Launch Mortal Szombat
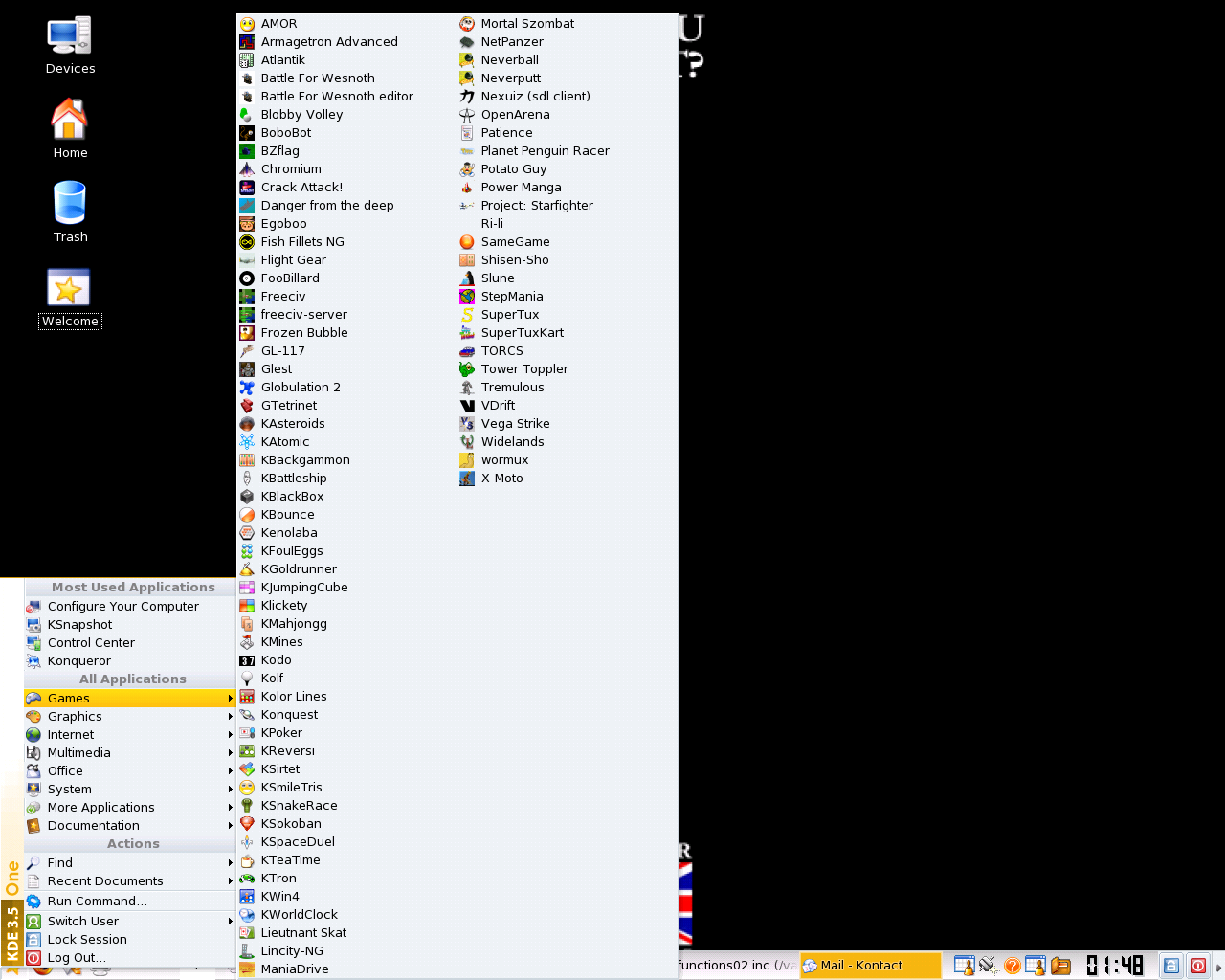Viewport: 1225px width, 980px height. click(567, 24)
